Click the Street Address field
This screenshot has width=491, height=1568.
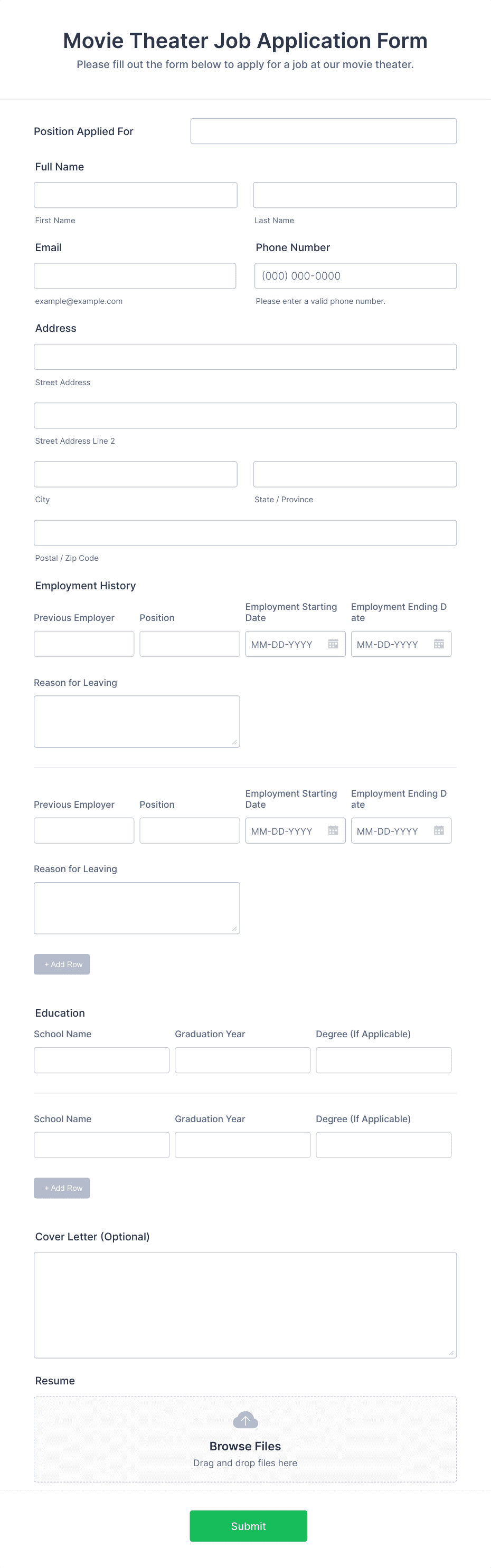[245, 356]
